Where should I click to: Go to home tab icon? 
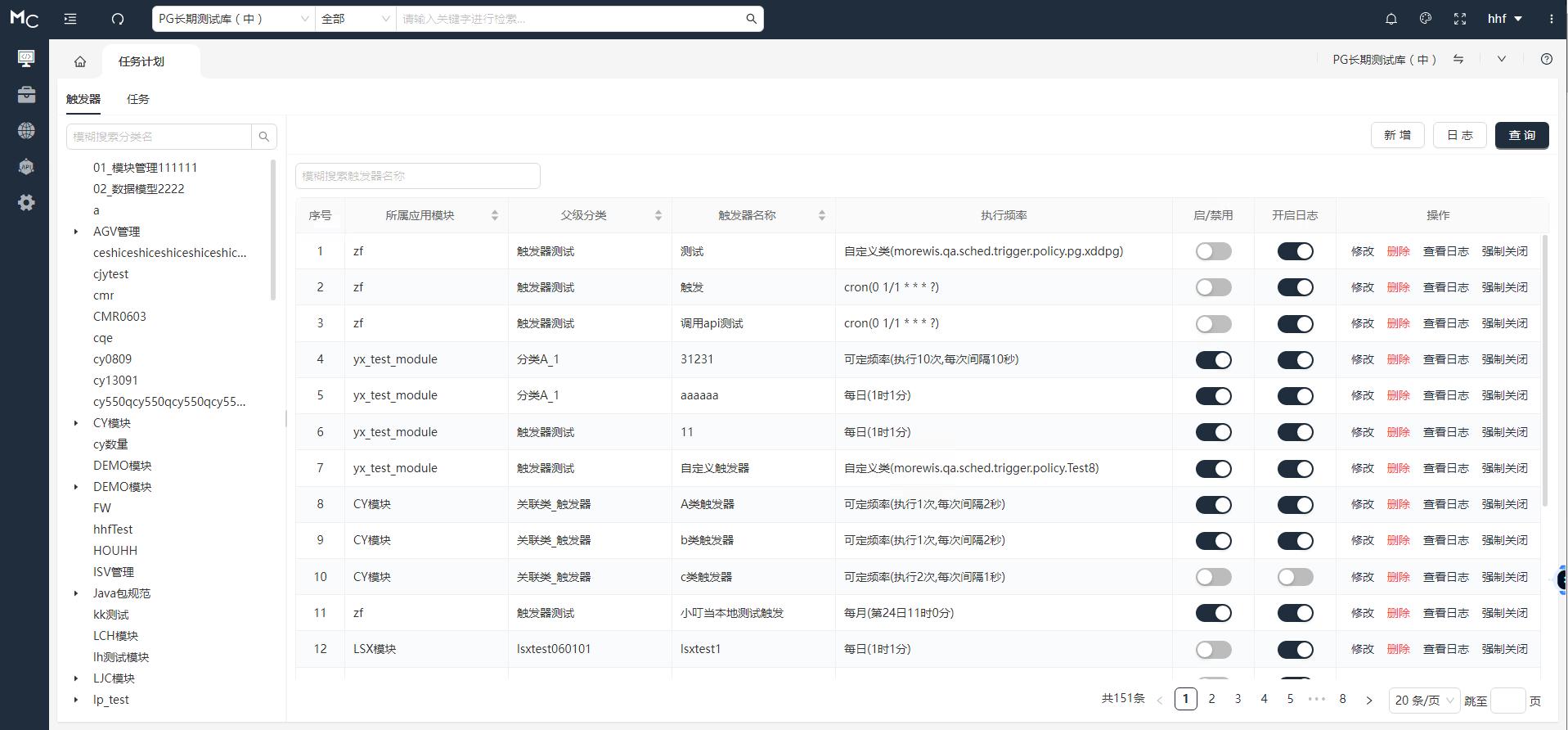tap(80, 61)
